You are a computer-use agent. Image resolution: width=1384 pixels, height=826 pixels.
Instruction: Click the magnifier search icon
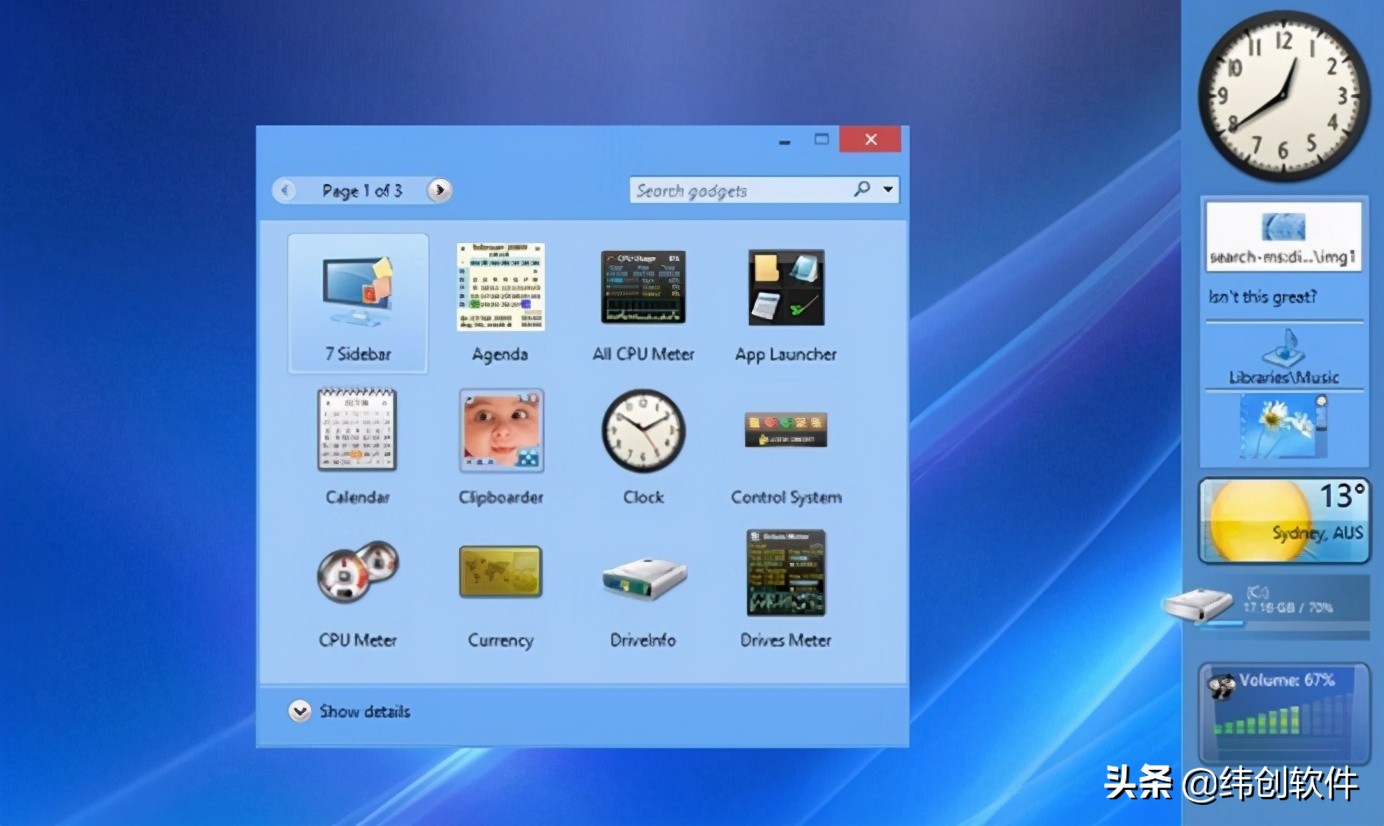pos(862,189)
